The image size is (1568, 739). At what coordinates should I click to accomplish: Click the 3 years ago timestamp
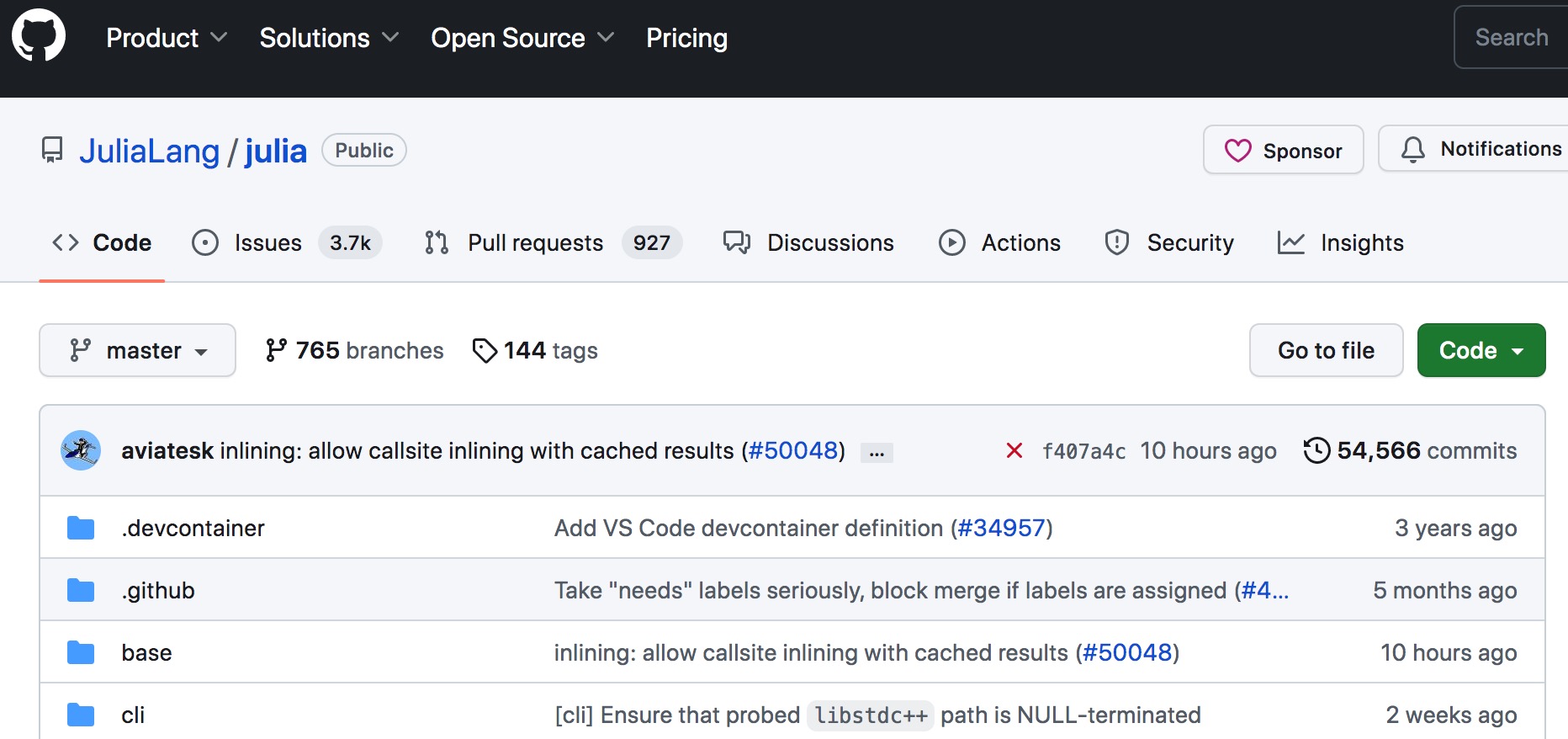[1455, 528]
